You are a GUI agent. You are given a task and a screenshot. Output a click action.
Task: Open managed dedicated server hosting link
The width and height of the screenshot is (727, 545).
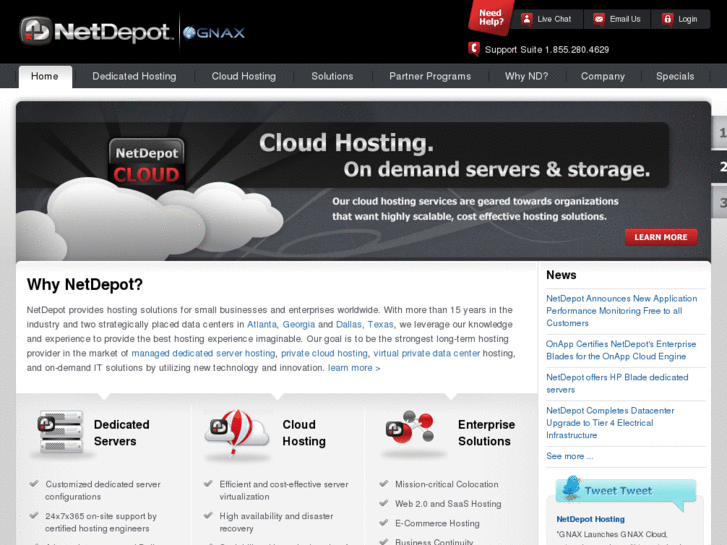click(x=203, y=353)
